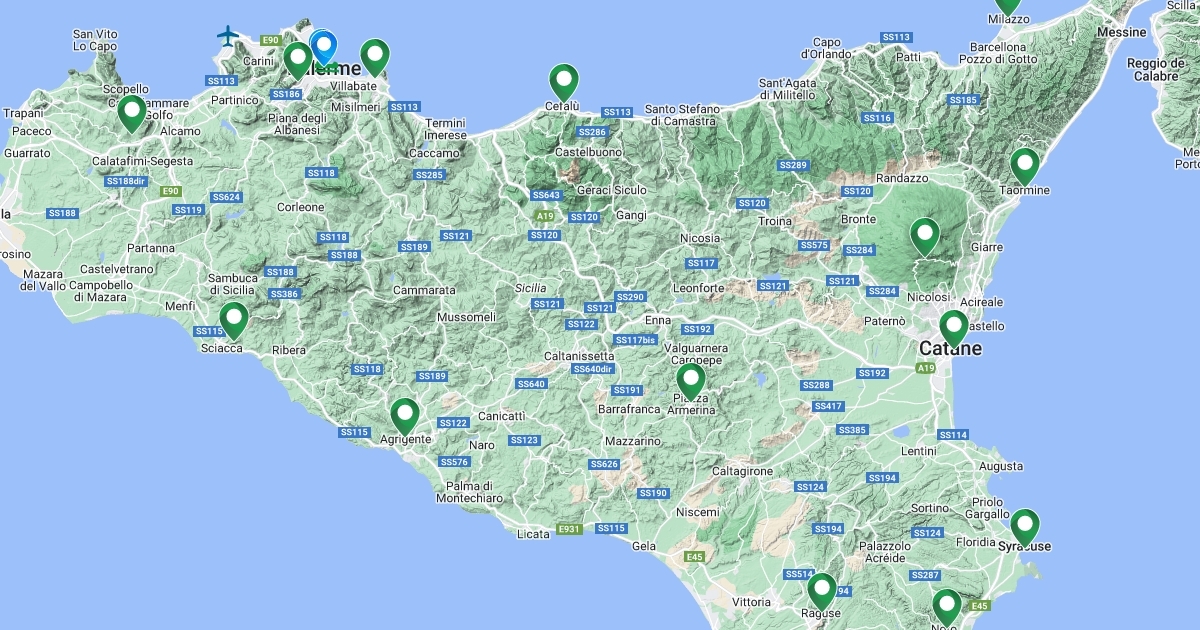Image resolution: width=1200 pixels, height=630 pixels.
Task: Click the Gela town label on the south coast
Action: (x=644, y=546)
